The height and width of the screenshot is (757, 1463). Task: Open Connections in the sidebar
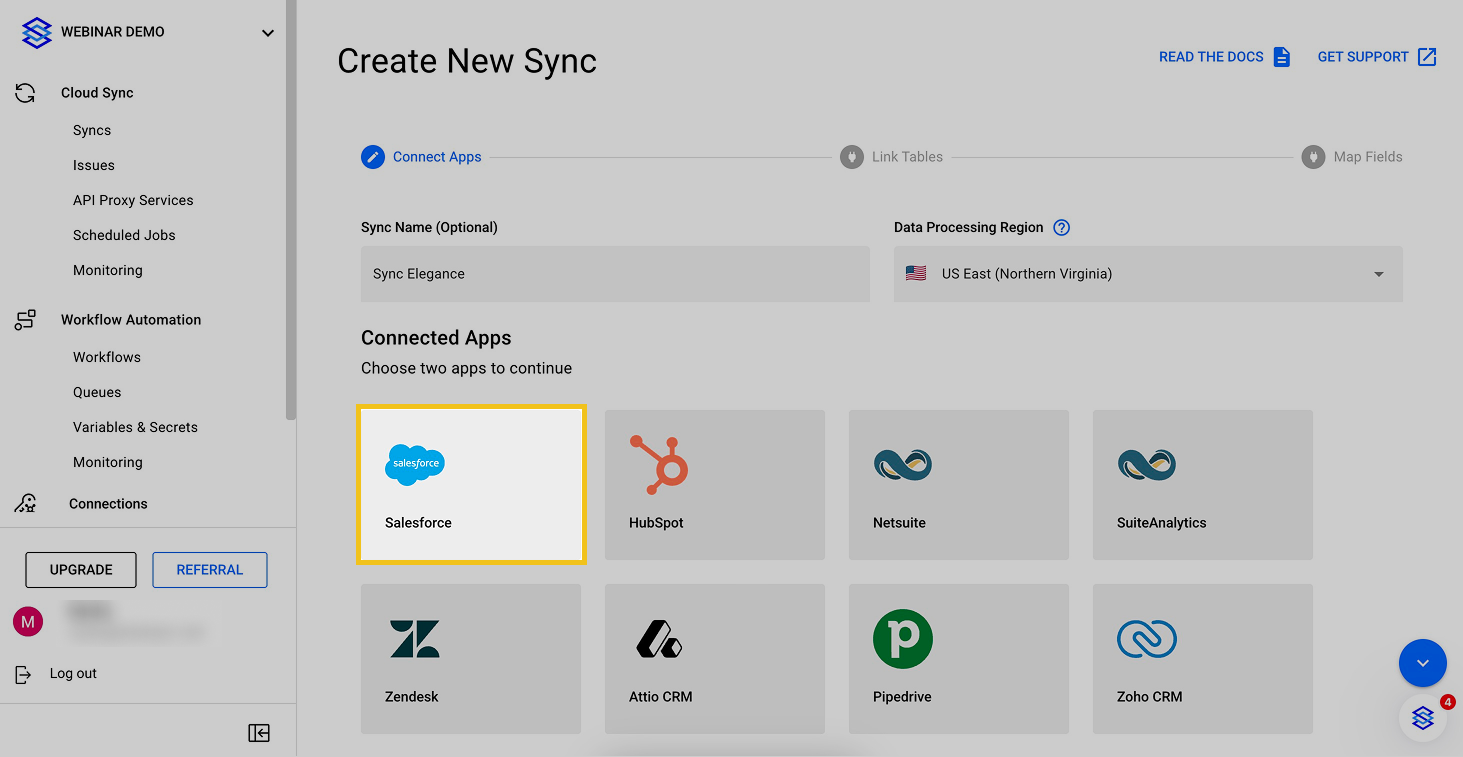[x=108, y=504]
